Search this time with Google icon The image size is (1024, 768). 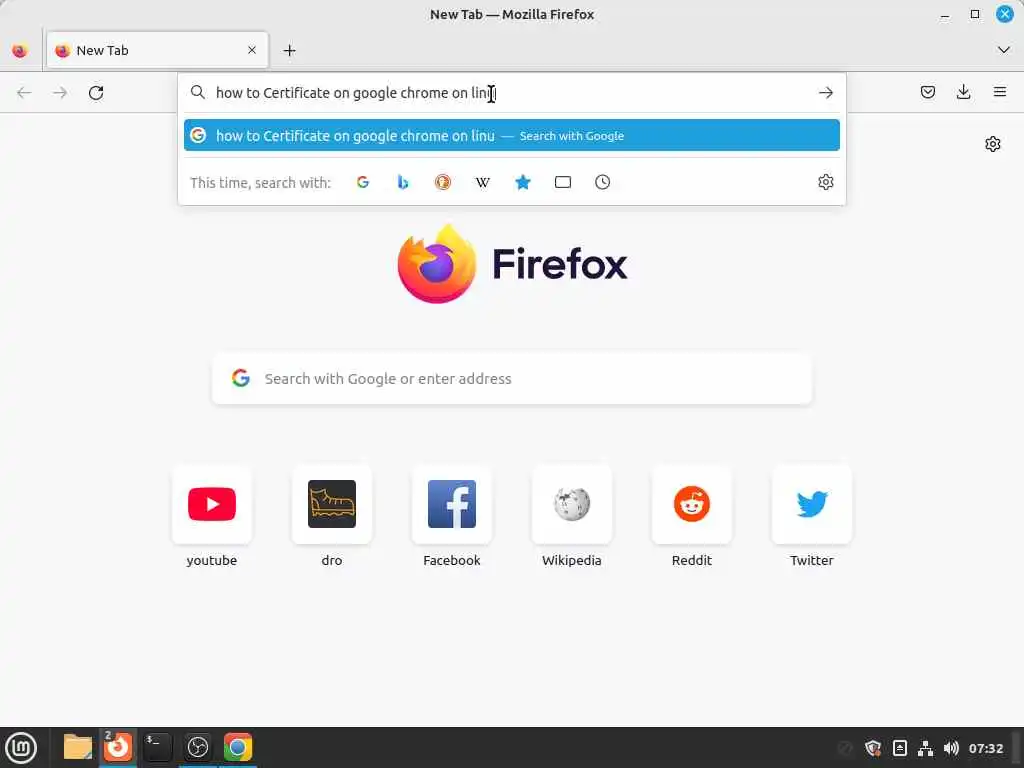(x=363, y=182)
